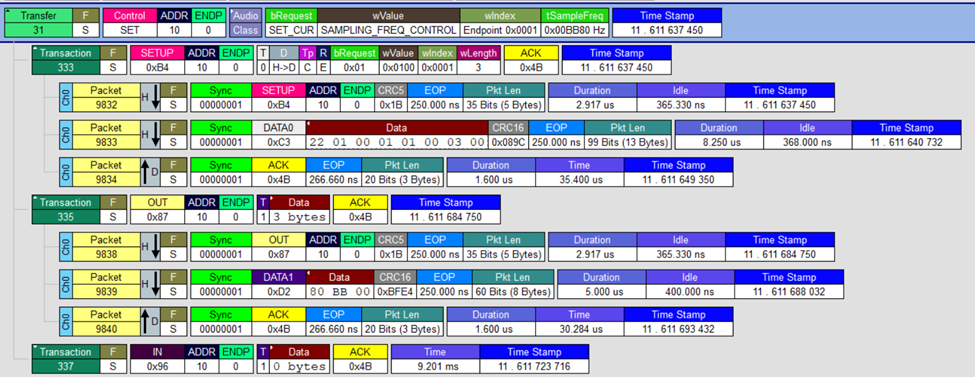
Task: Click the Endpoint 0x0001 wIndex cell
Action: [501, 23]
